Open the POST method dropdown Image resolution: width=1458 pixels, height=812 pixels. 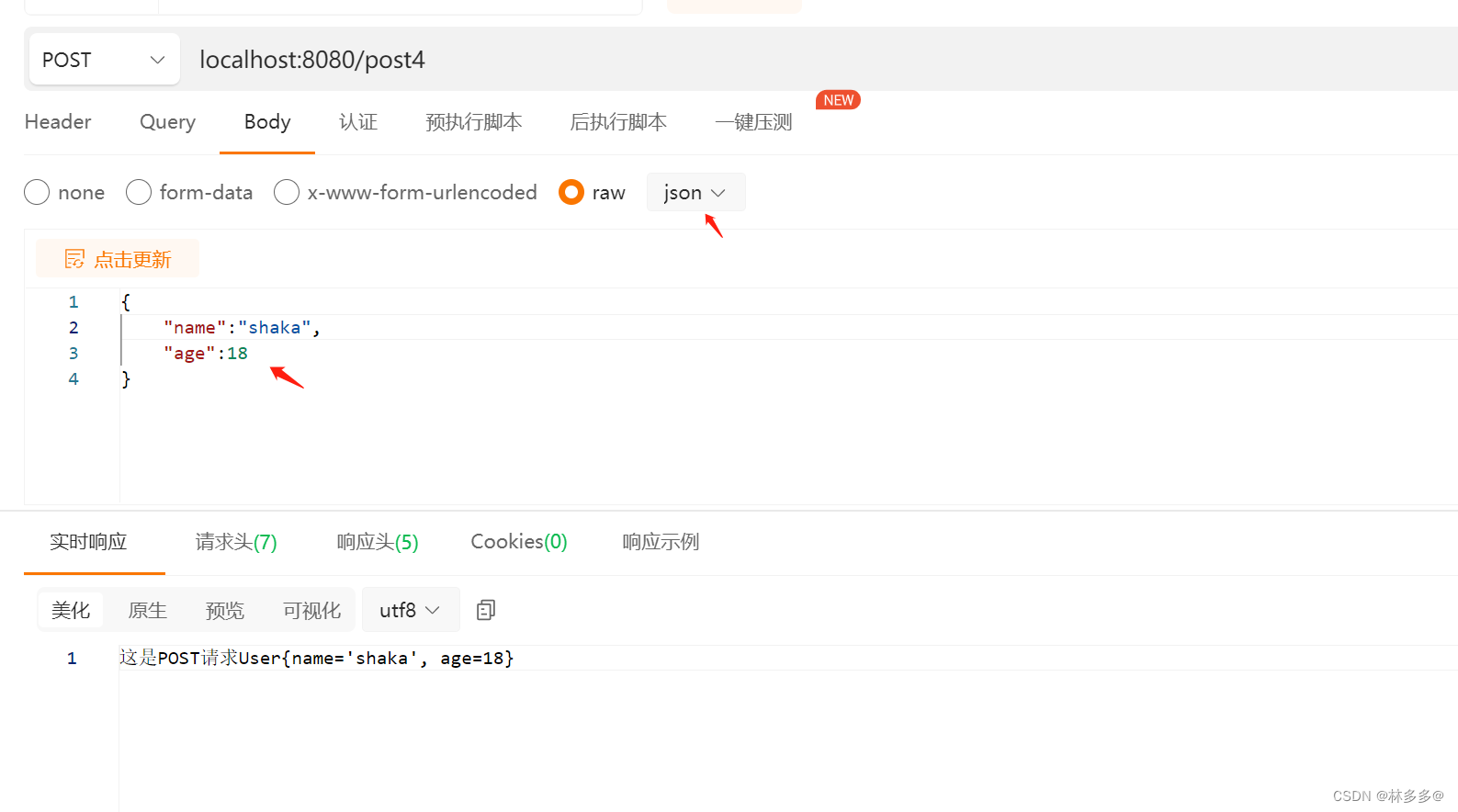104,60
